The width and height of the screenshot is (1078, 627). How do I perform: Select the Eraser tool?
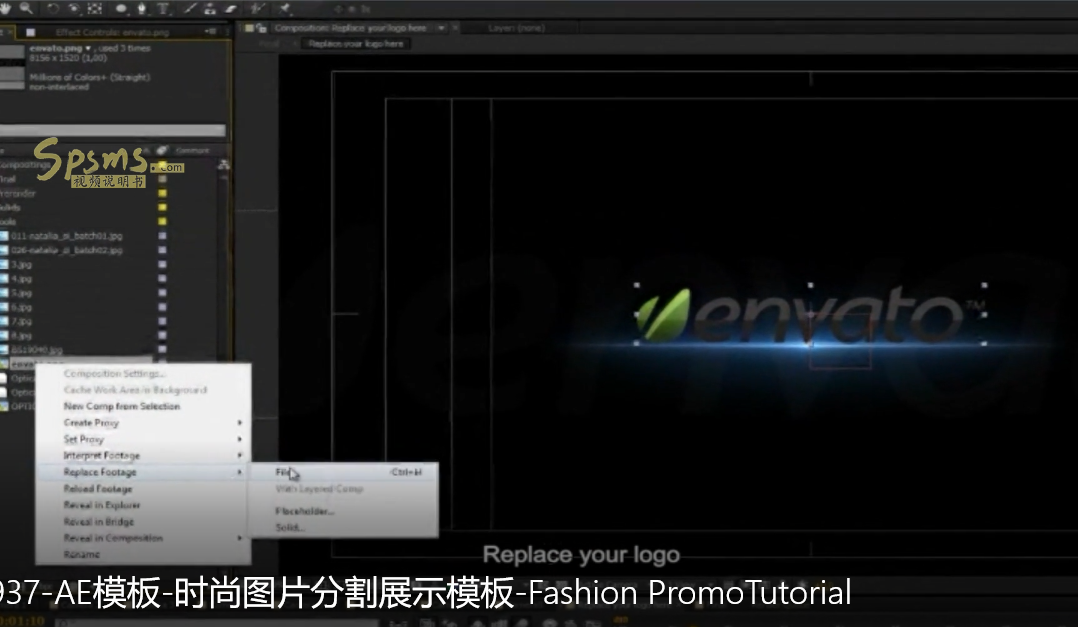(x=231, y=9)
